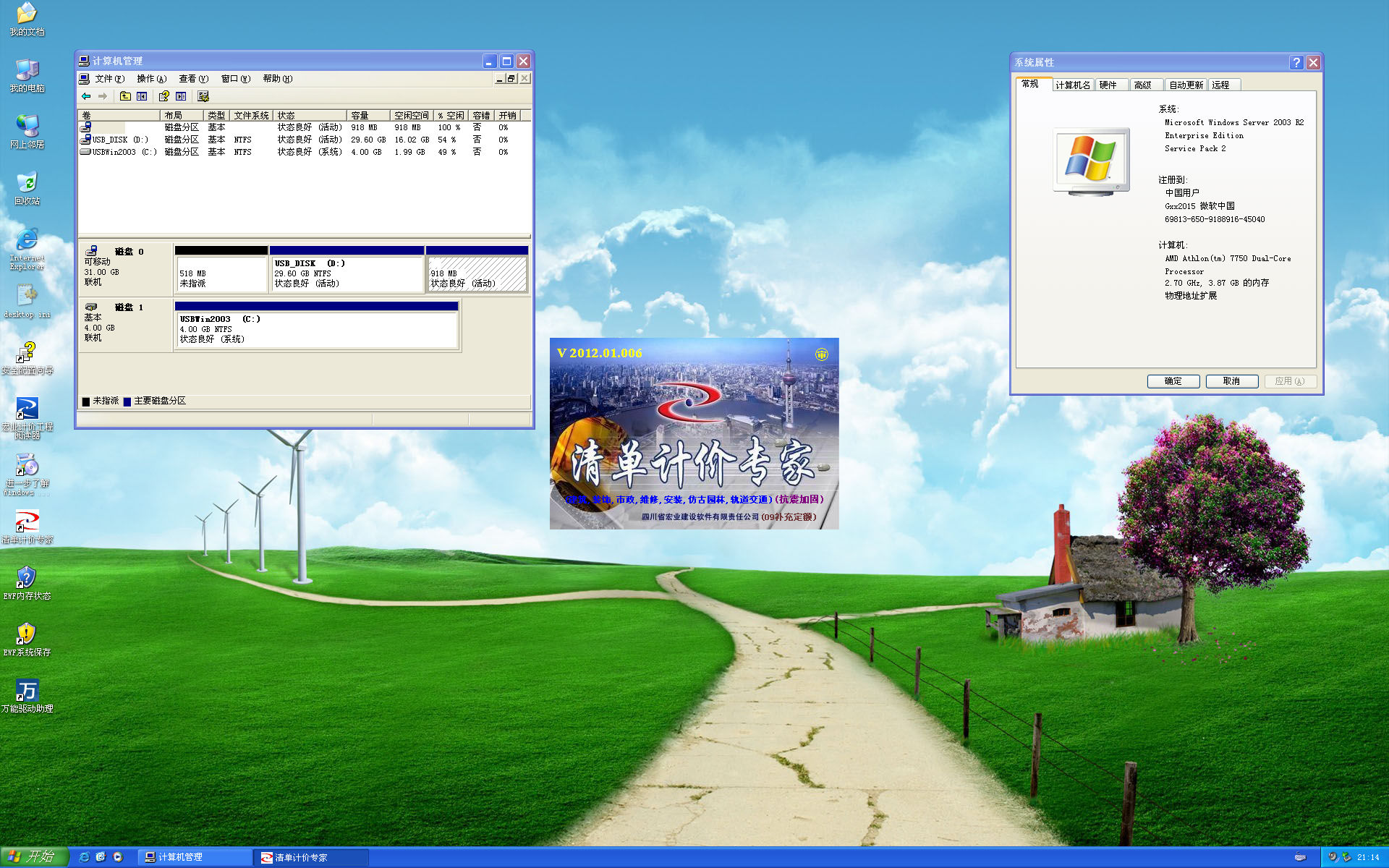Click the media player quick launch icon
The height and width of the screenshot is (868, 1389).
pos(118,857)
